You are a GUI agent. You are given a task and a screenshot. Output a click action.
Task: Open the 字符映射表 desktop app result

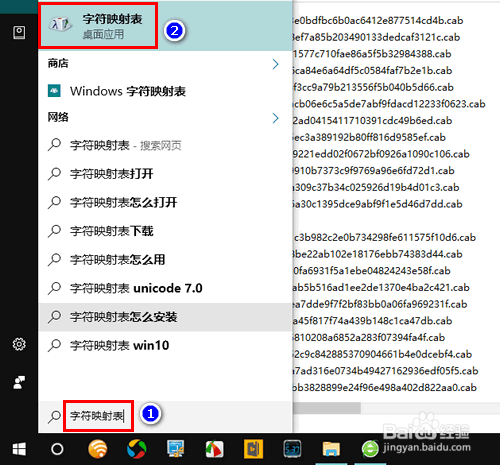click(165, 26)
